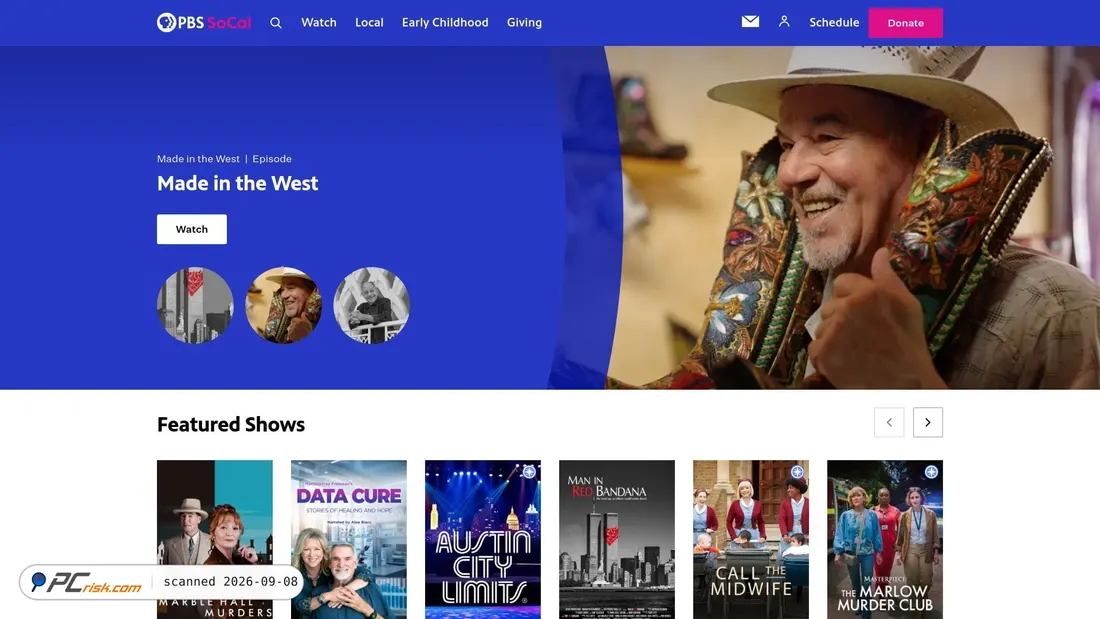Click the PBS SoCal logo
The width and height of the screenshot is (1100, 619).
pos(203,22)
